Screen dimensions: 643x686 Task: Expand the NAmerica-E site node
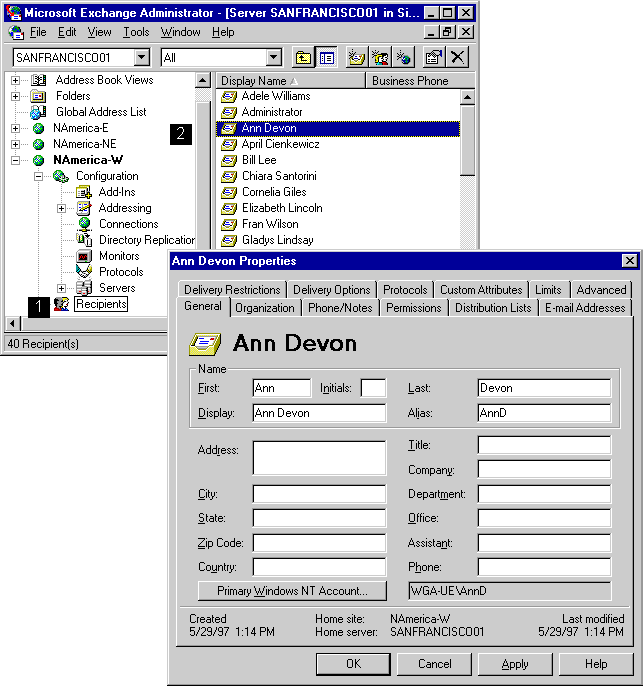point(15,128)
